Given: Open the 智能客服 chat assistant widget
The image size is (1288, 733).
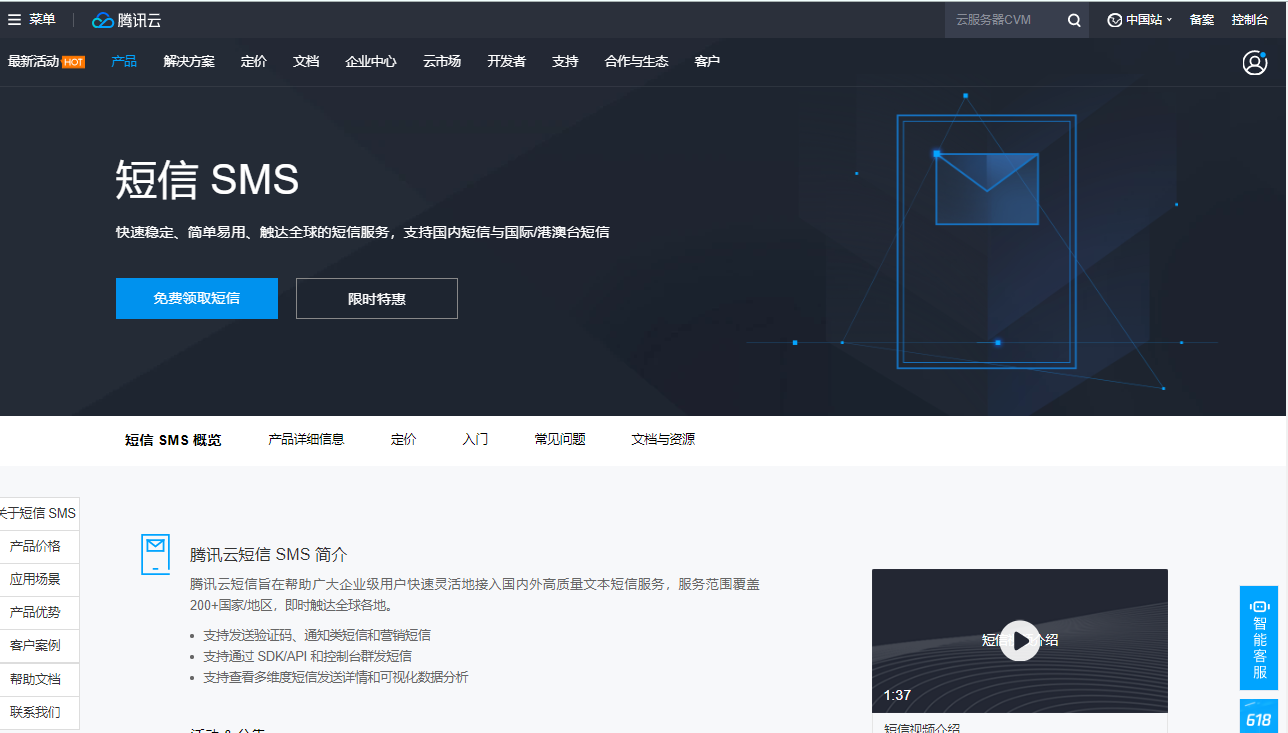Looking at the screenshot, I should tap(1259, 637).
